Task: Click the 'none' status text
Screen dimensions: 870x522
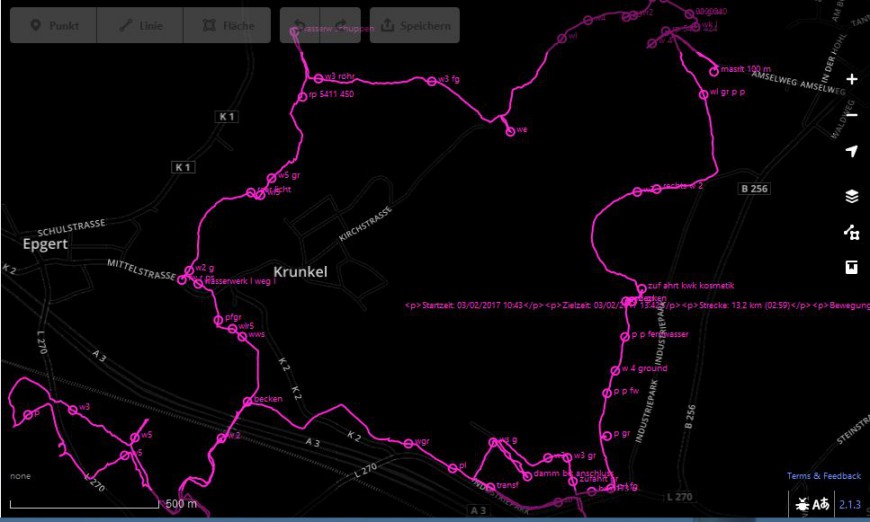Action: click(21, 476)
